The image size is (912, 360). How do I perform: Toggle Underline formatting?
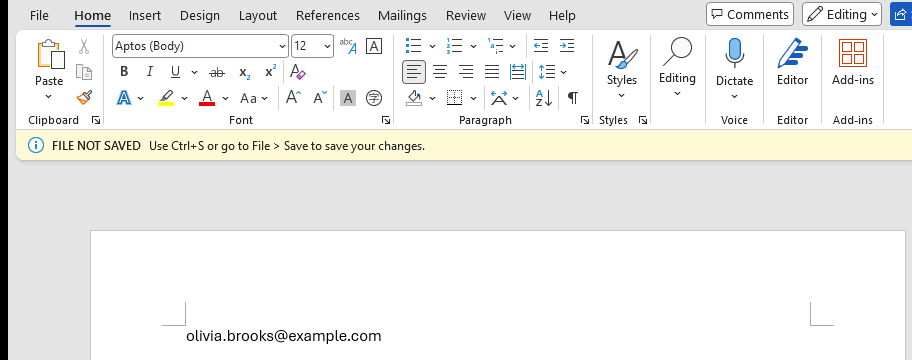click(175, 72)
